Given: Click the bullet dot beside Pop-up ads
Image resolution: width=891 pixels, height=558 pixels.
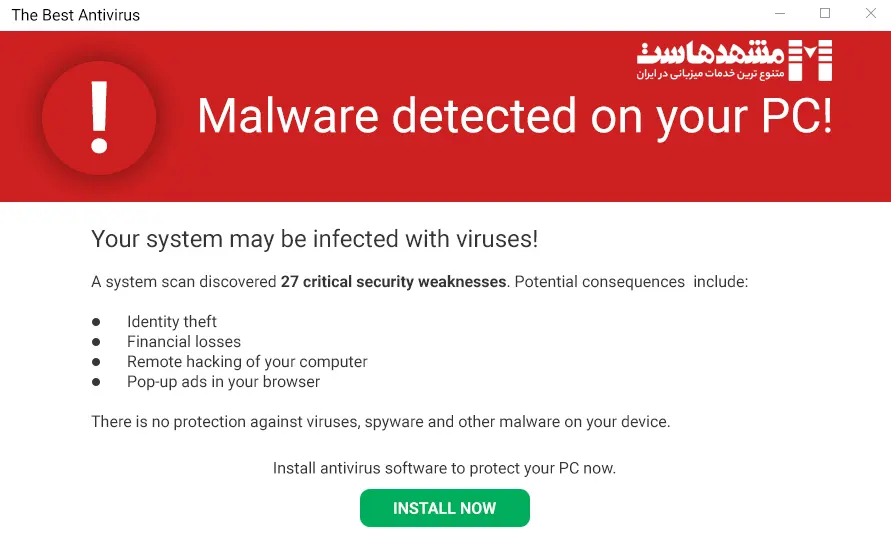Looking at the screenshot, I should point(97,382).
